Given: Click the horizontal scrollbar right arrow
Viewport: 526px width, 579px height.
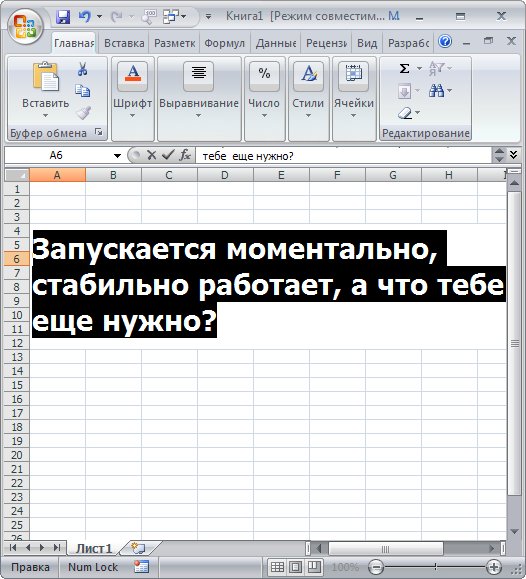Looking at the screenshot, I should (x=491, y=549).
